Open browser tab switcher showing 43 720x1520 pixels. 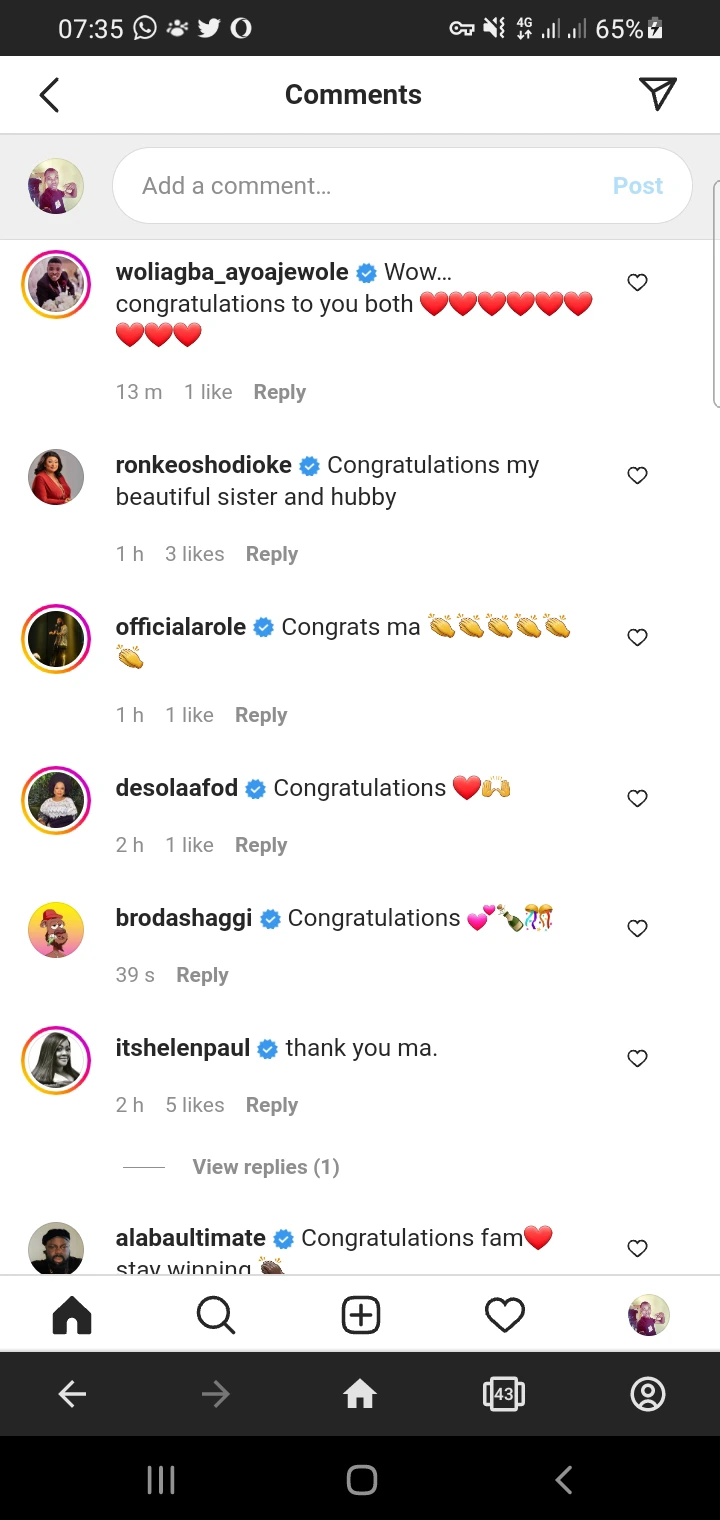(x=503, y=1394)
